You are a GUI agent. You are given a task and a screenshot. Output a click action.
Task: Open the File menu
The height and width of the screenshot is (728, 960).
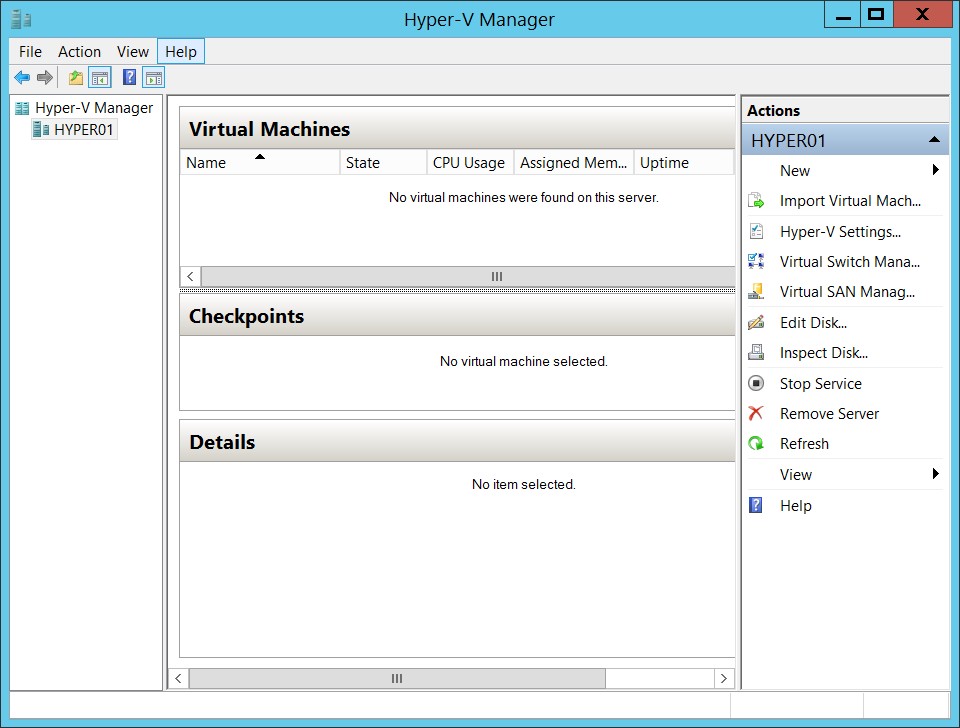[30, 52]
